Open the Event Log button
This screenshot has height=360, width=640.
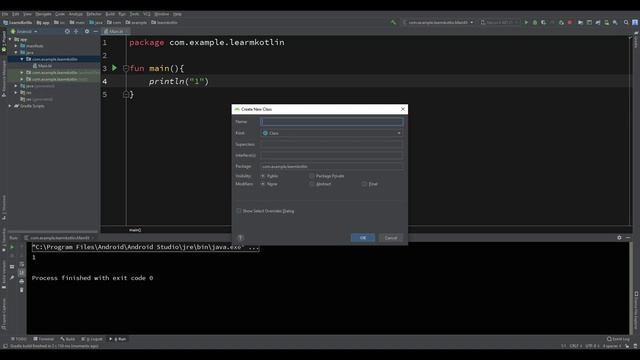[x=618, y=339]
